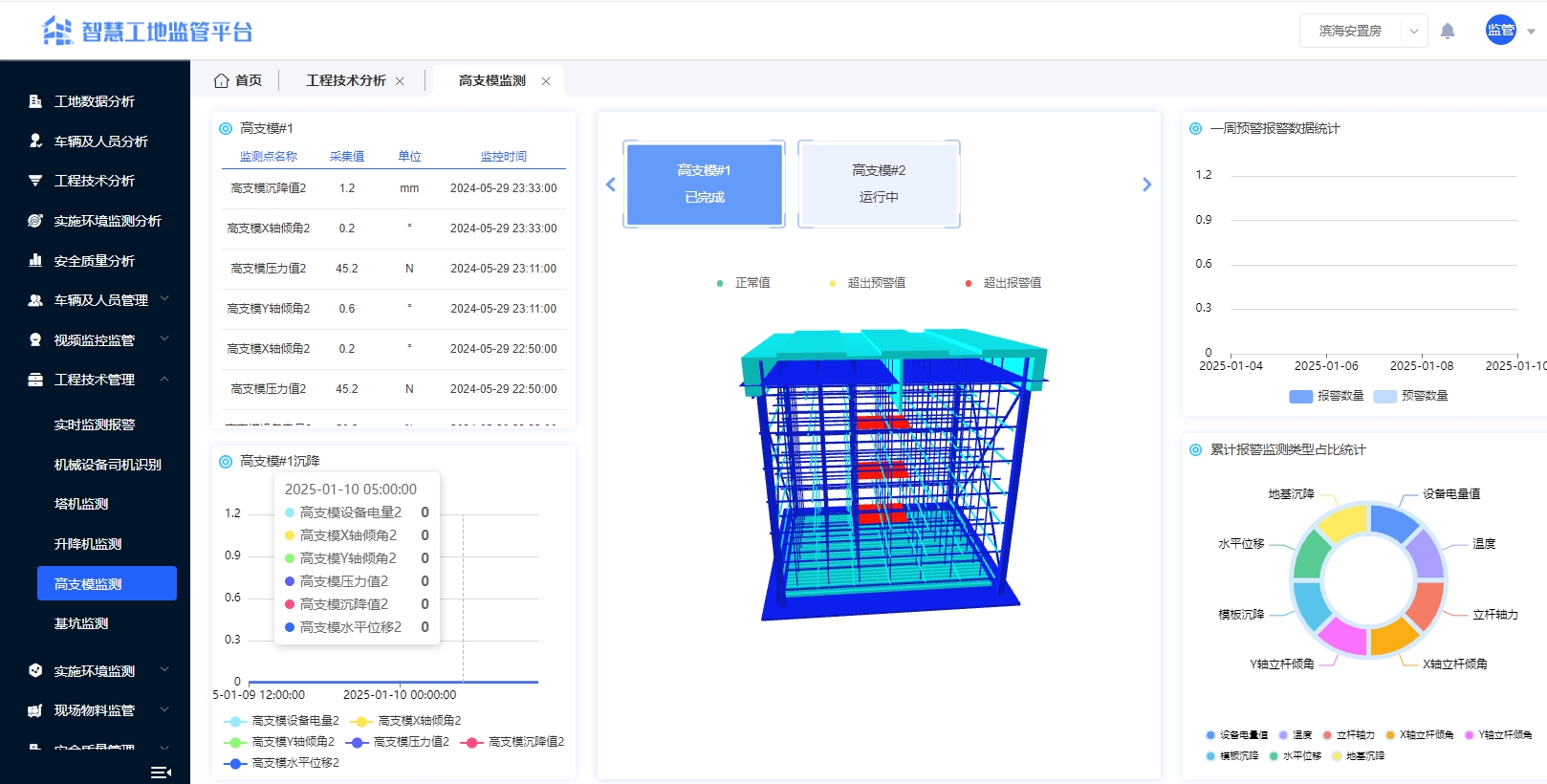This screenshot has width=1547, height=784.
Task: Toggle 预警数量 legend in weekly chart
Action: [x=1410, y=396]
